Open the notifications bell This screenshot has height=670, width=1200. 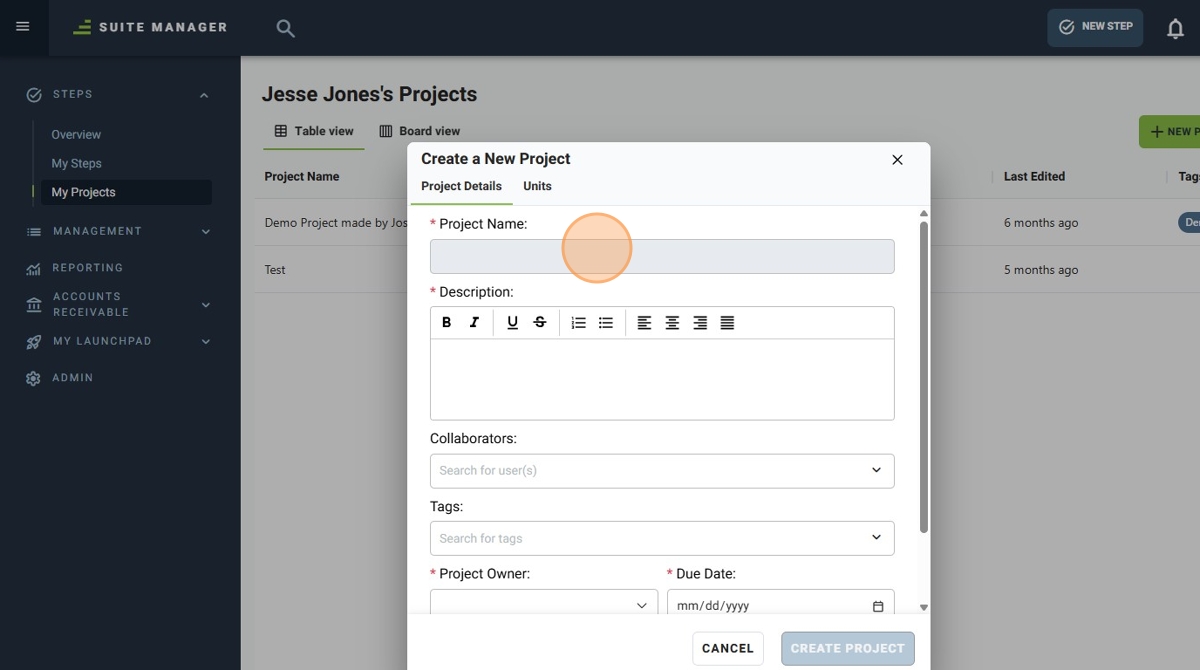pyautogui.click(x=1176, y=28)
